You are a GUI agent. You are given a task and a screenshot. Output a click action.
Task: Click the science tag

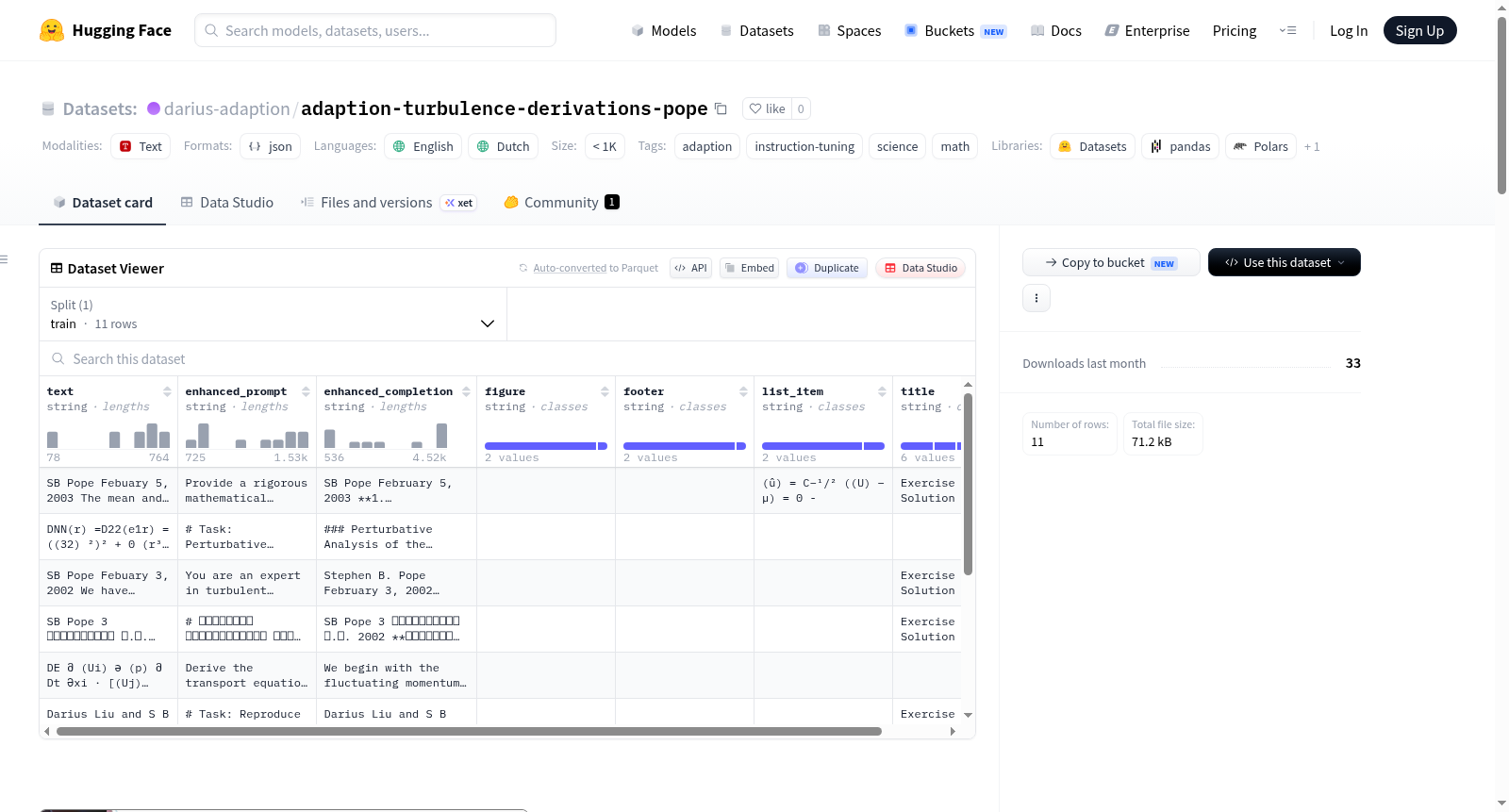[x=897, y=146]
